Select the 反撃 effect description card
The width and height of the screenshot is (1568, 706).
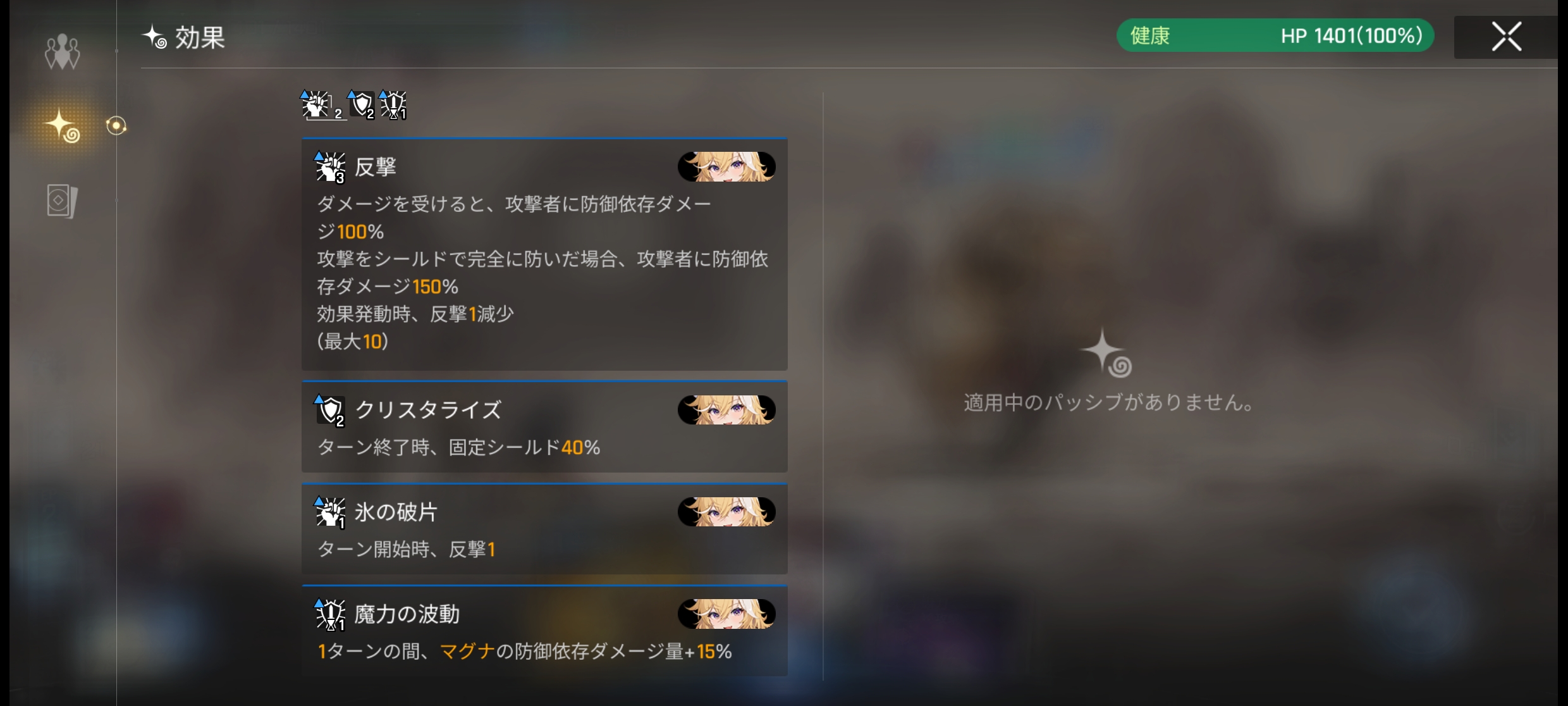(x=544, y=254)
